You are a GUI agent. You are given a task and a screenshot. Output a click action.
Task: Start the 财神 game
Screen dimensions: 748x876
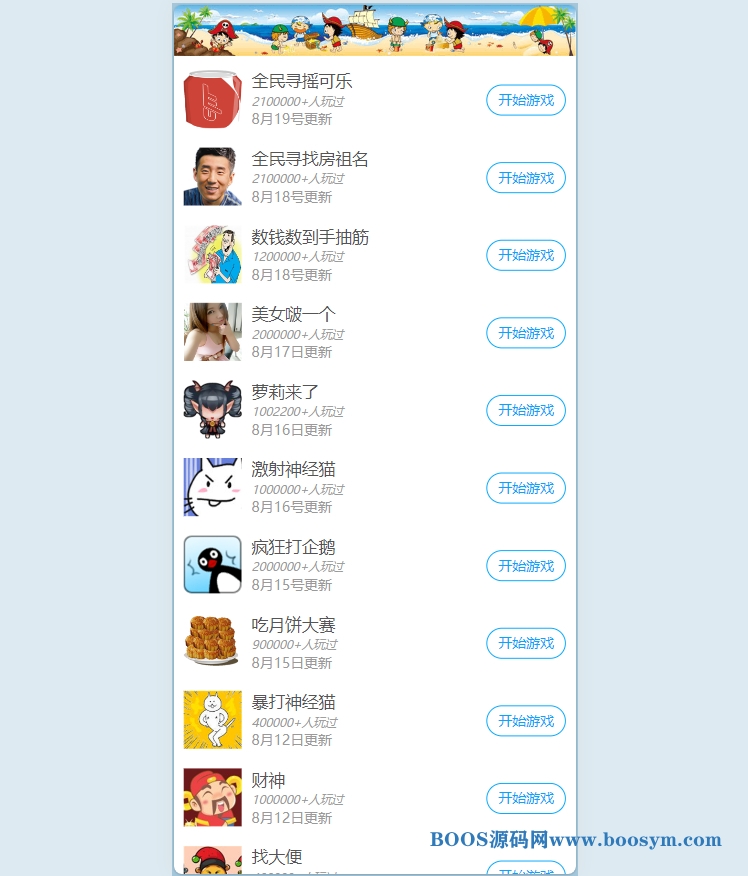coord(526,798)
